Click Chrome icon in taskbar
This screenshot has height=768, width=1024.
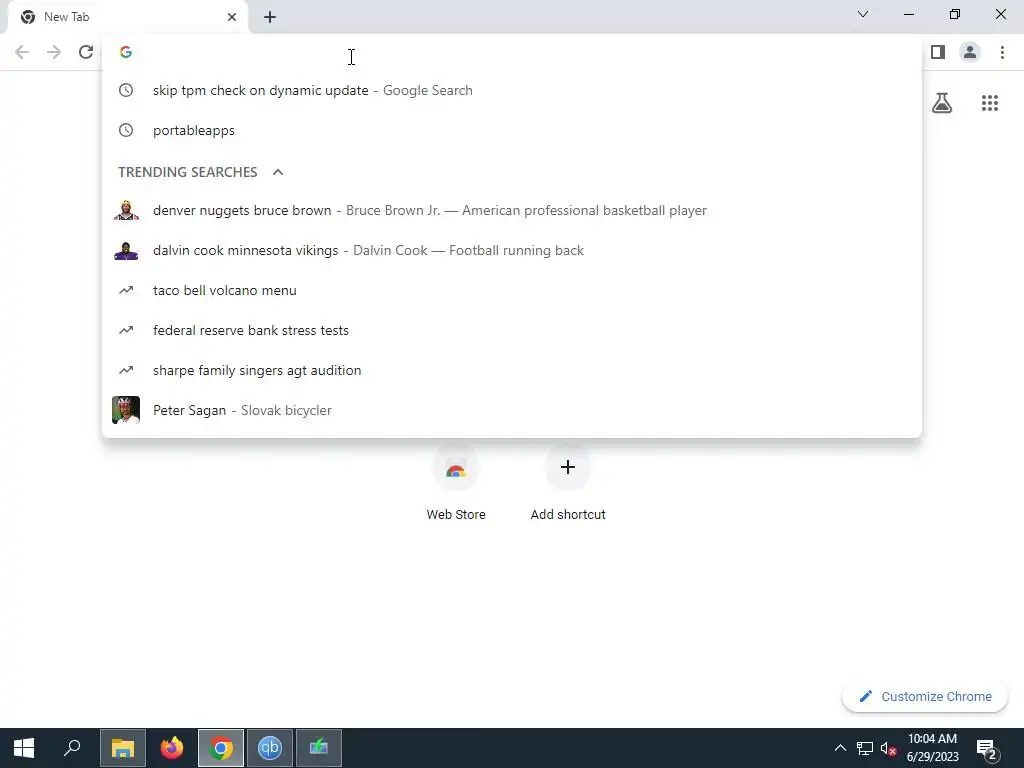pos(221,748)
